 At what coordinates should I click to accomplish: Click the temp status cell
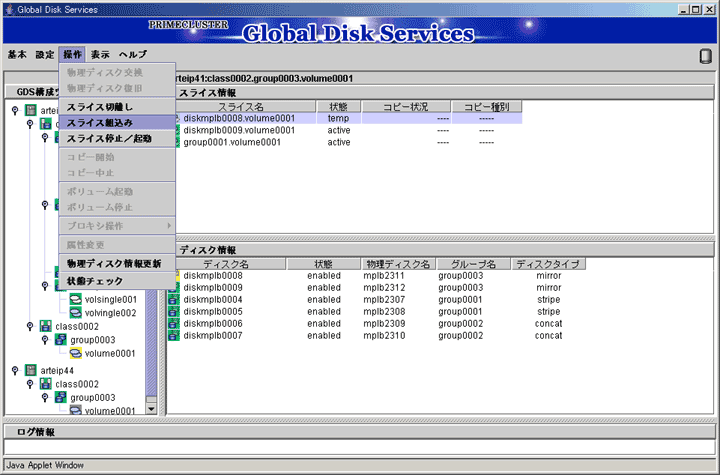338,119
